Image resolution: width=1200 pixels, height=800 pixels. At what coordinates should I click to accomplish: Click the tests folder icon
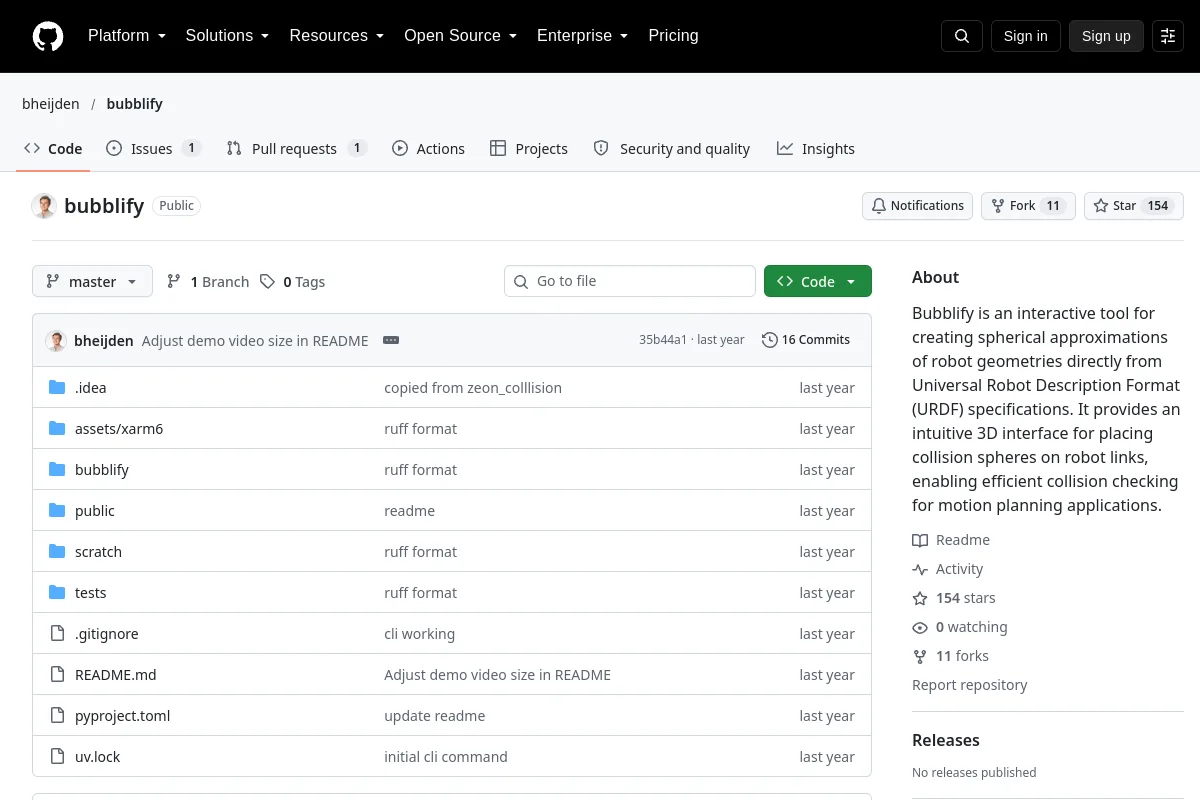click(x=57, y=593)
